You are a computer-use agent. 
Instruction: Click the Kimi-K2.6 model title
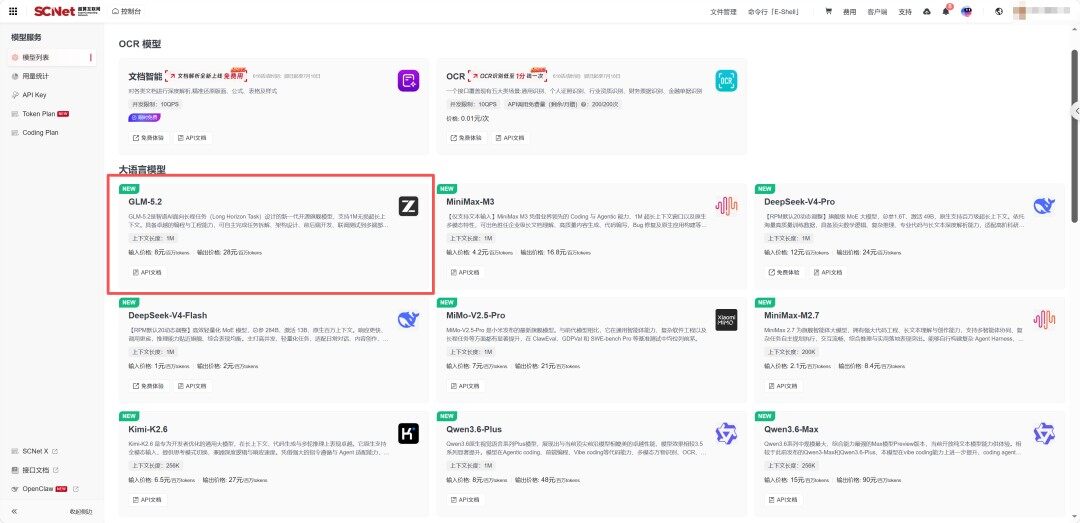pyautogui.click(x=148, y=429)
